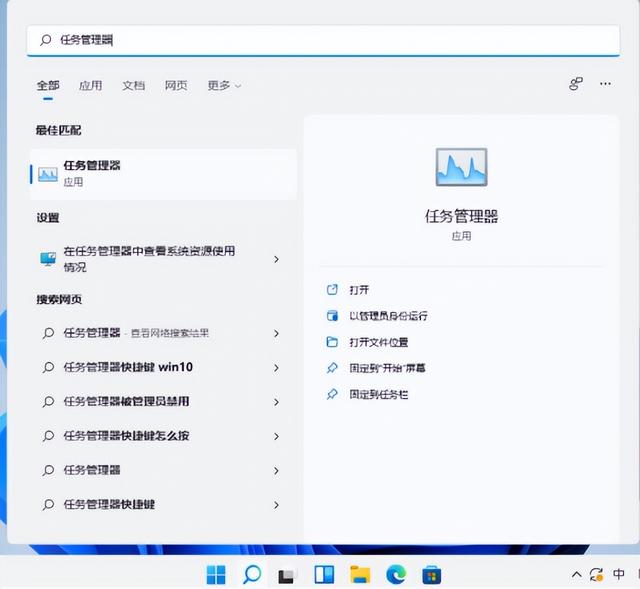
Task: Open Widgets from the taskbar
Action: pos(324,575)
